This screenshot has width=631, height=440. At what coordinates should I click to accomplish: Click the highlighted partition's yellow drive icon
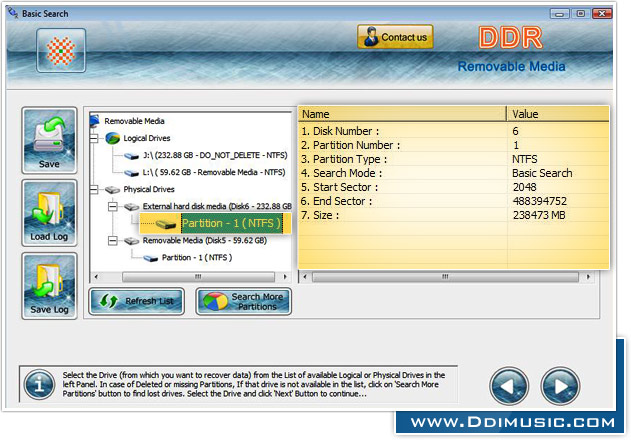165,225
